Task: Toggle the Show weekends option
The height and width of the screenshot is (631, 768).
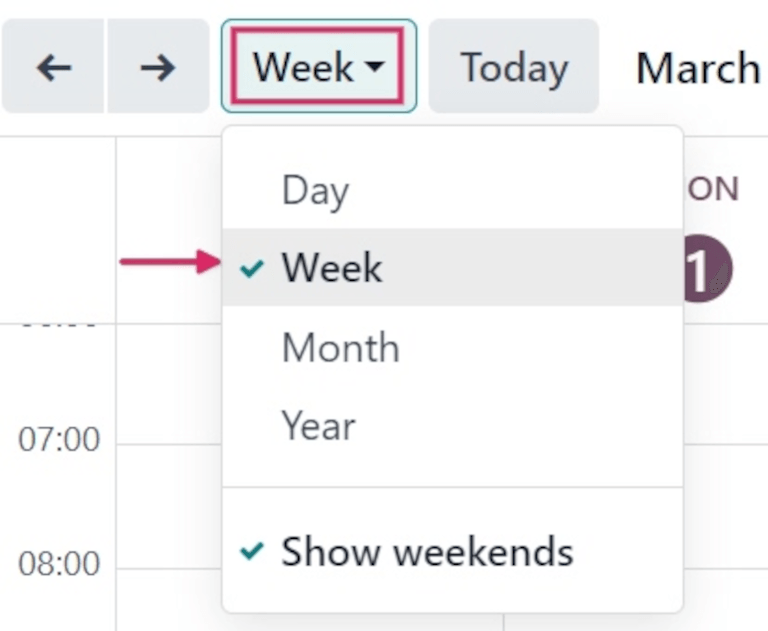Action: click(x=427, y=551)
